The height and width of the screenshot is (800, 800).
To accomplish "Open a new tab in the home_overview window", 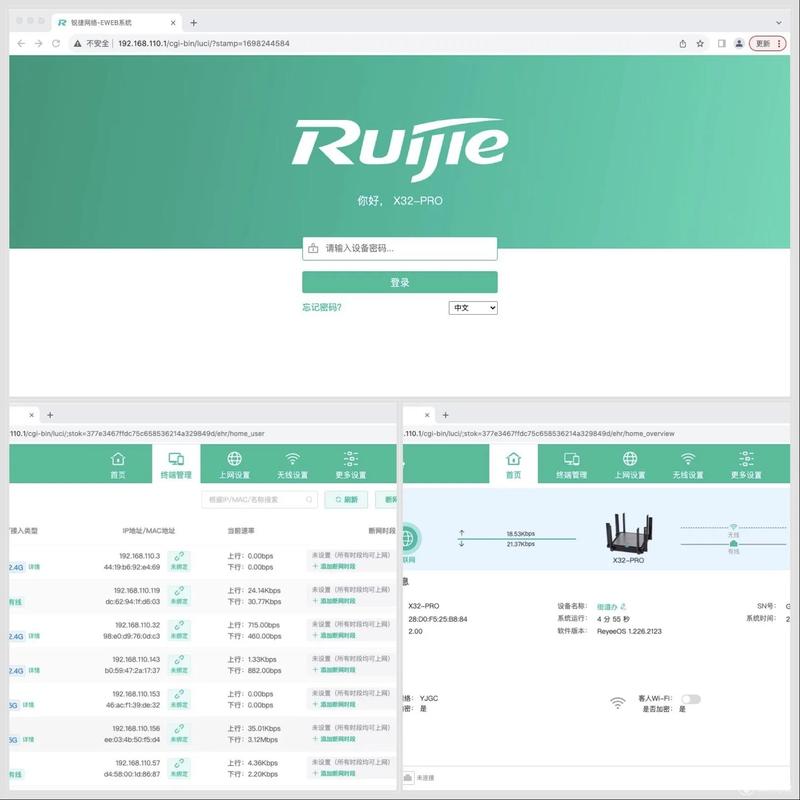I will tap(445, 415).
